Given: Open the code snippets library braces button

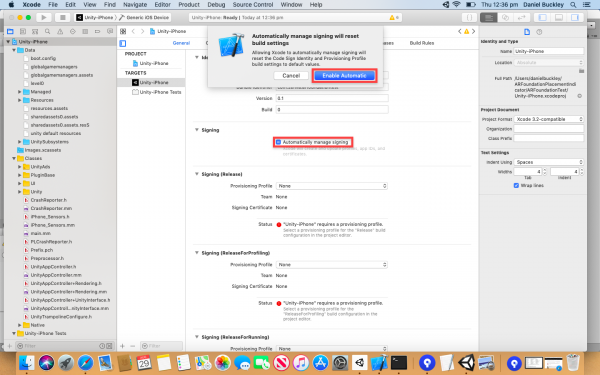Looking at the screenshot, I should pos(469,17).
